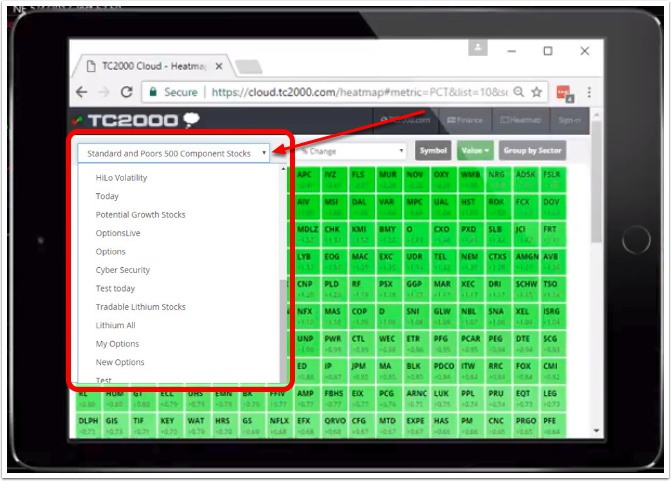Select New Options list entry
The height and width of the screenshot is (481, 671).
point(120,362)
